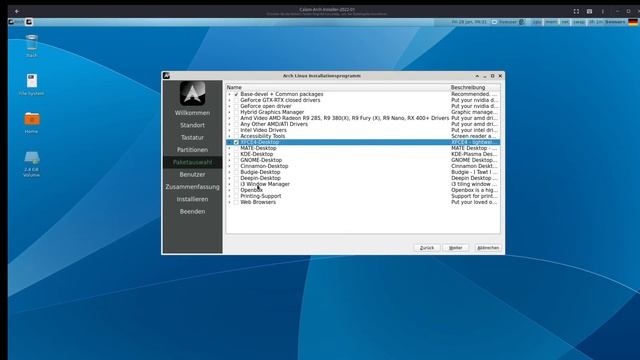Enable the KDE-Desktop checkbox
This screenshot has height=360, width=640.
pos(236,154)
